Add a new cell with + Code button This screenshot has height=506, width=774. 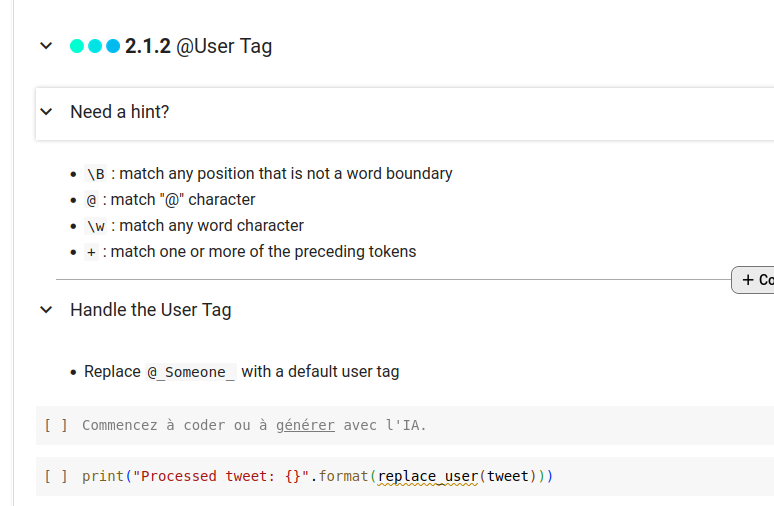tap(756, 280)
